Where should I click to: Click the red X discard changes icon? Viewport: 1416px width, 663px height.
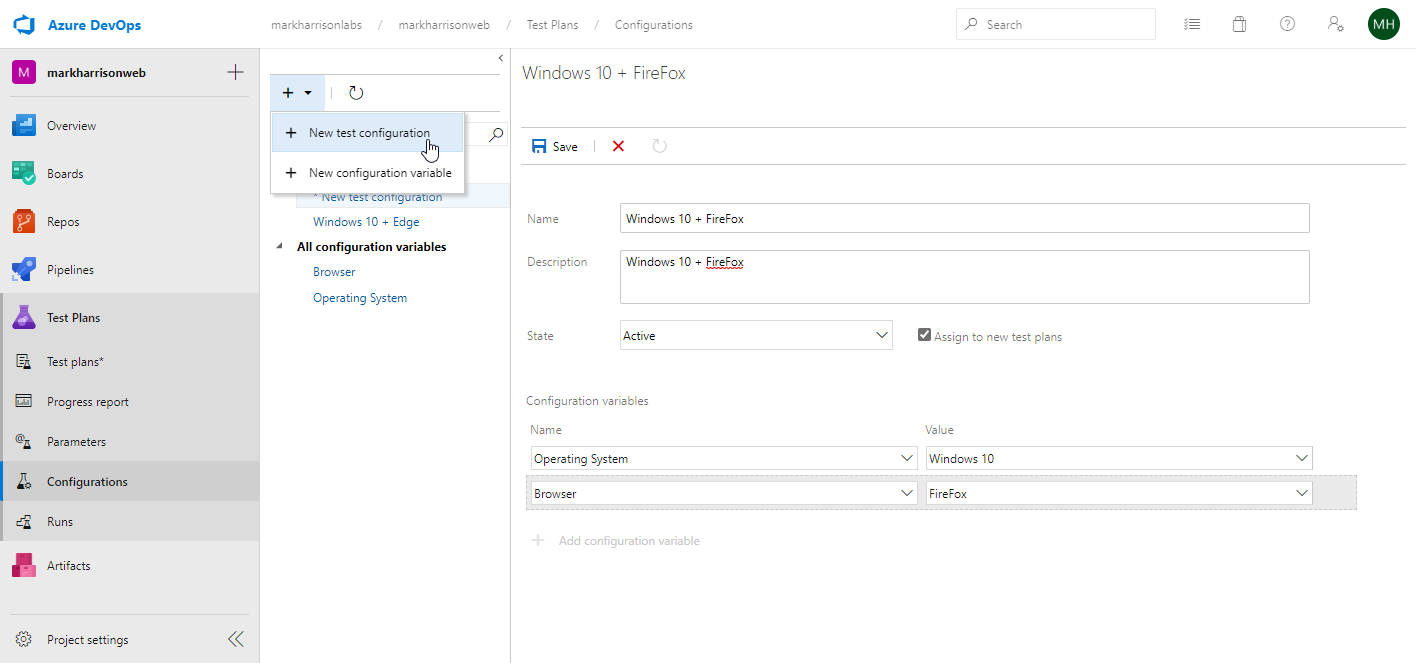(x=618, y=146)
